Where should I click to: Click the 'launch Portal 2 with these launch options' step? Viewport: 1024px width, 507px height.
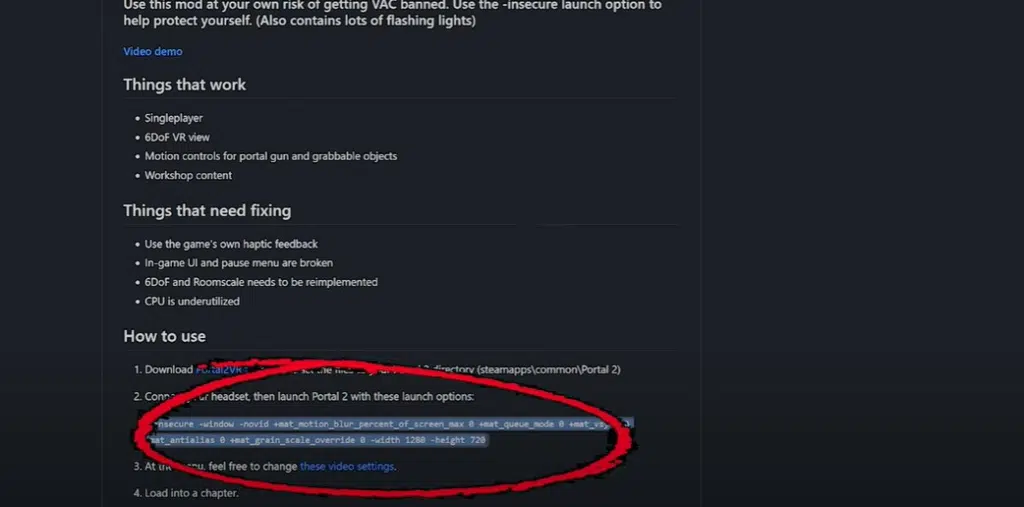tap(309, 397)
